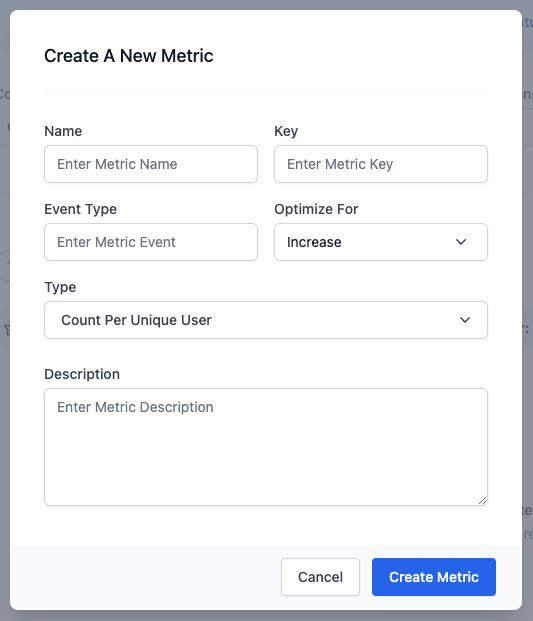Click the Type label above the dropdown
Image resolution: width=533 pixels, height=621 pixels.
click(x=60, y=287)
